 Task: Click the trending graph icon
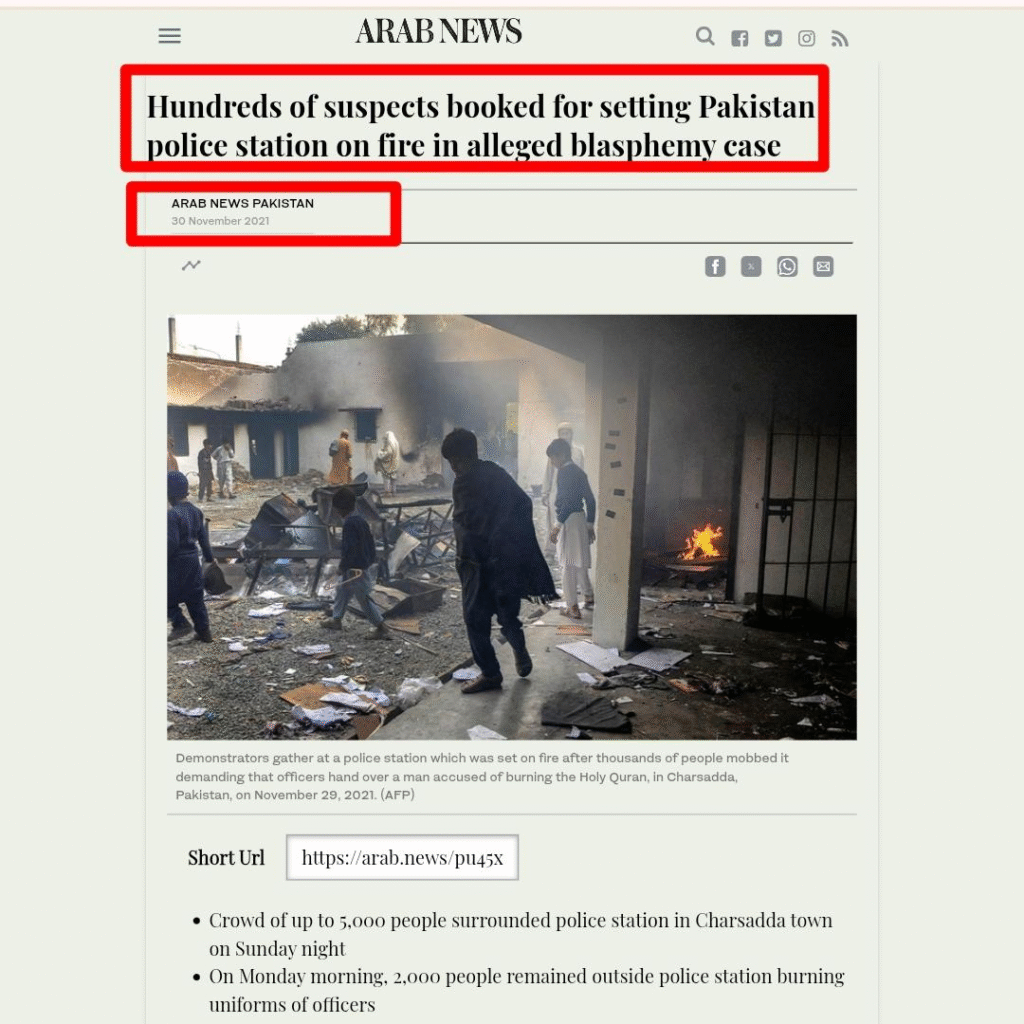191,265
